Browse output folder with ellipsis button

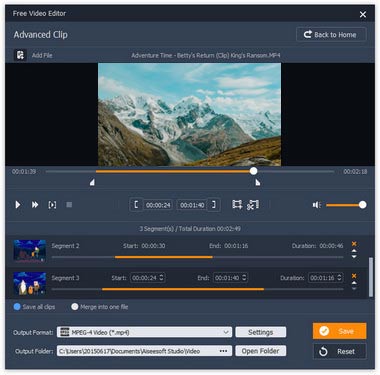223,351
